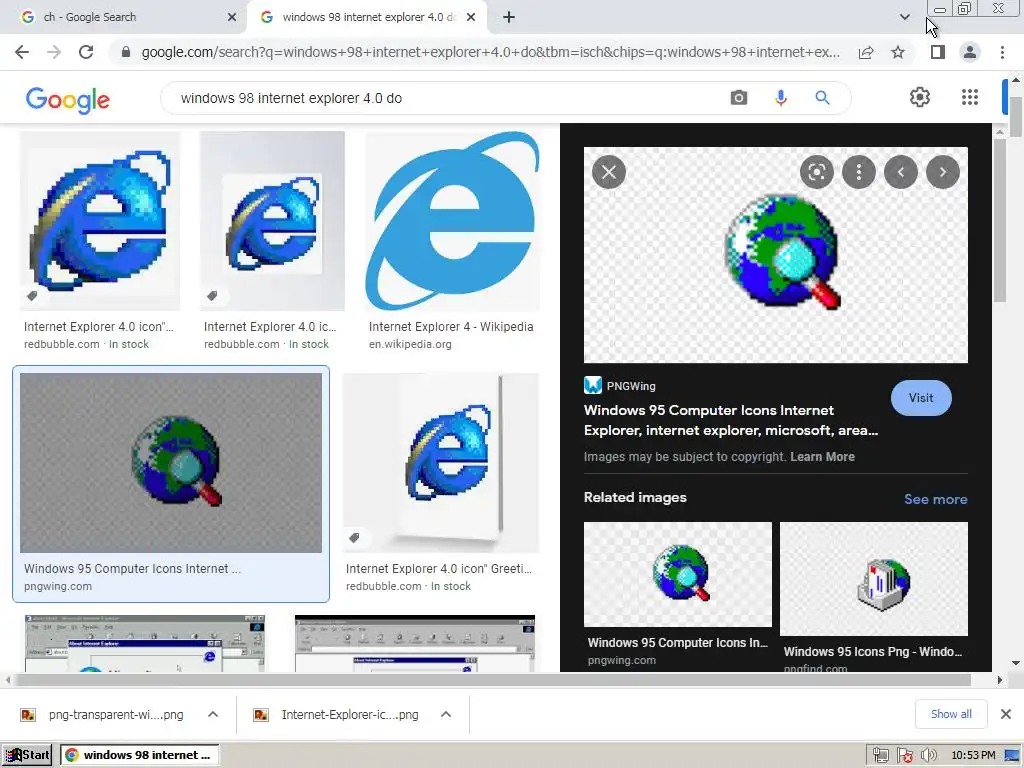Screen dimensions: 1024x768
Task: Open the related 'Windows 95 Computer Icons In...' thumbnail
Action: click(677, 574)
